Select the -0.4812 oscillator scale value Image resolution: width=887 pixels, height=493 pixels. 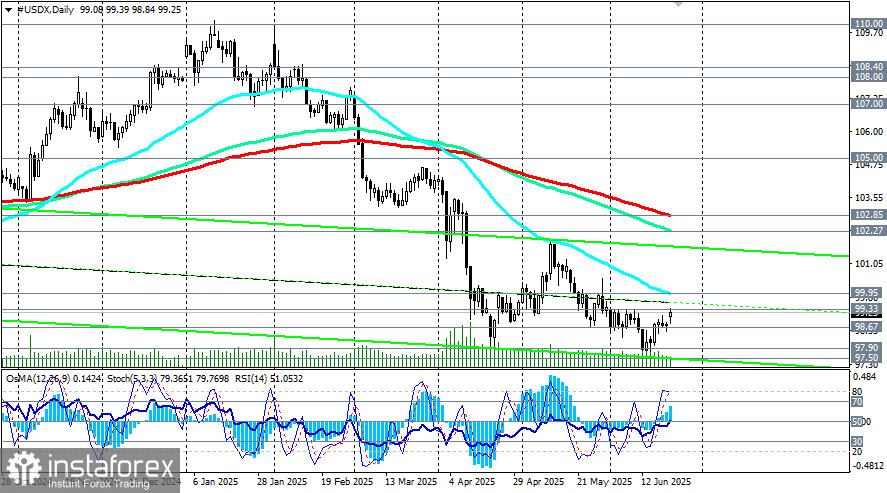(x=868, y=466)
